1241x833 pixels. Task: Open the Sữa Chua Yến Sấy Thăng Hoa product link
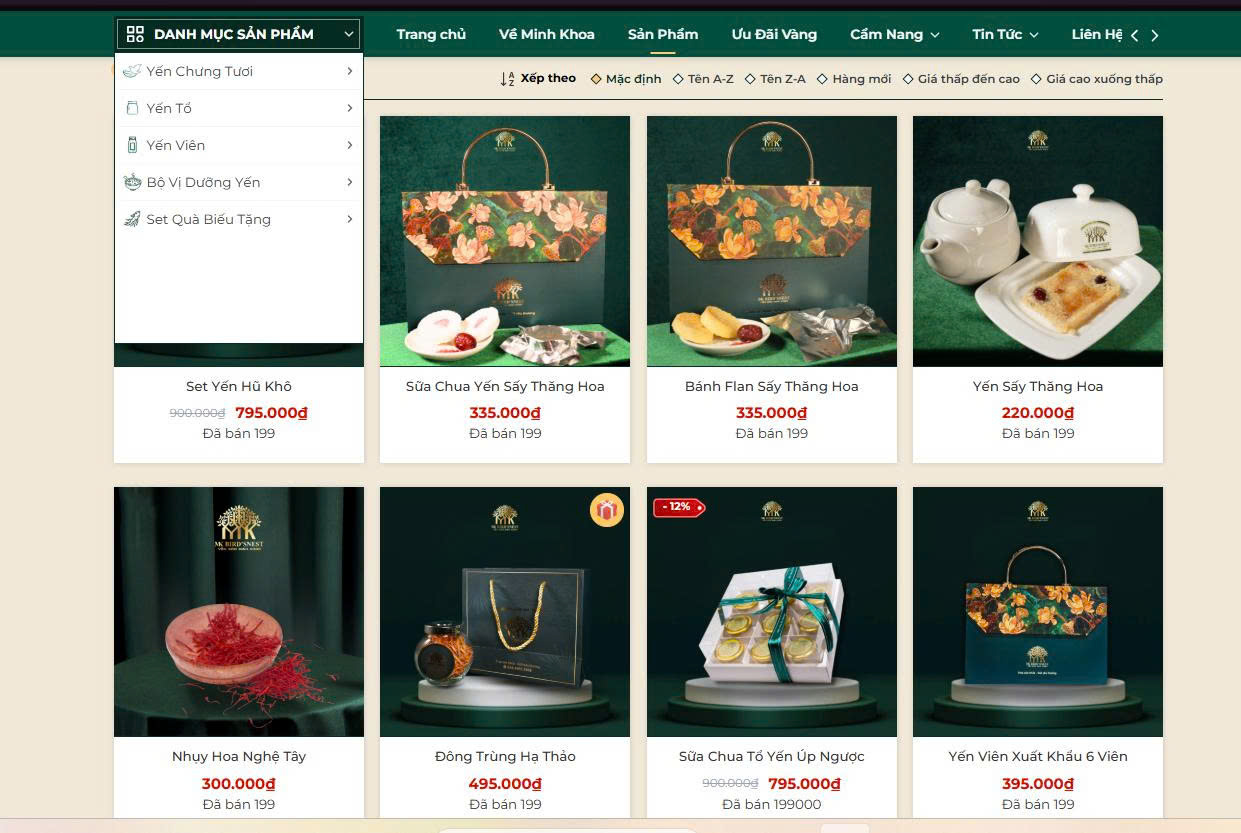click(x=505, y=386)
